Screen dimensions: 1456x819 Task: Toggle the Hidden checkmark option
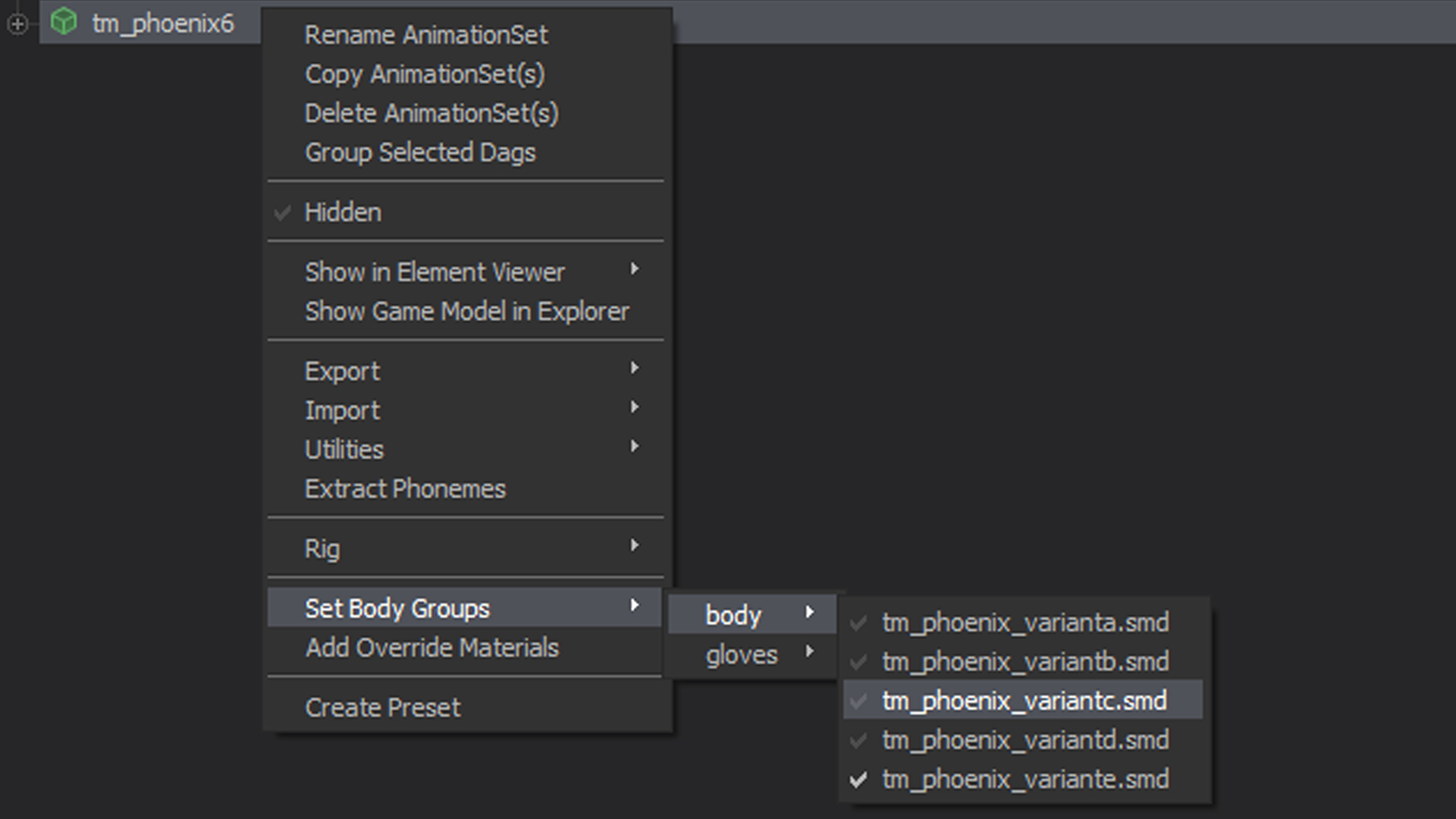[x=343, y=212]
